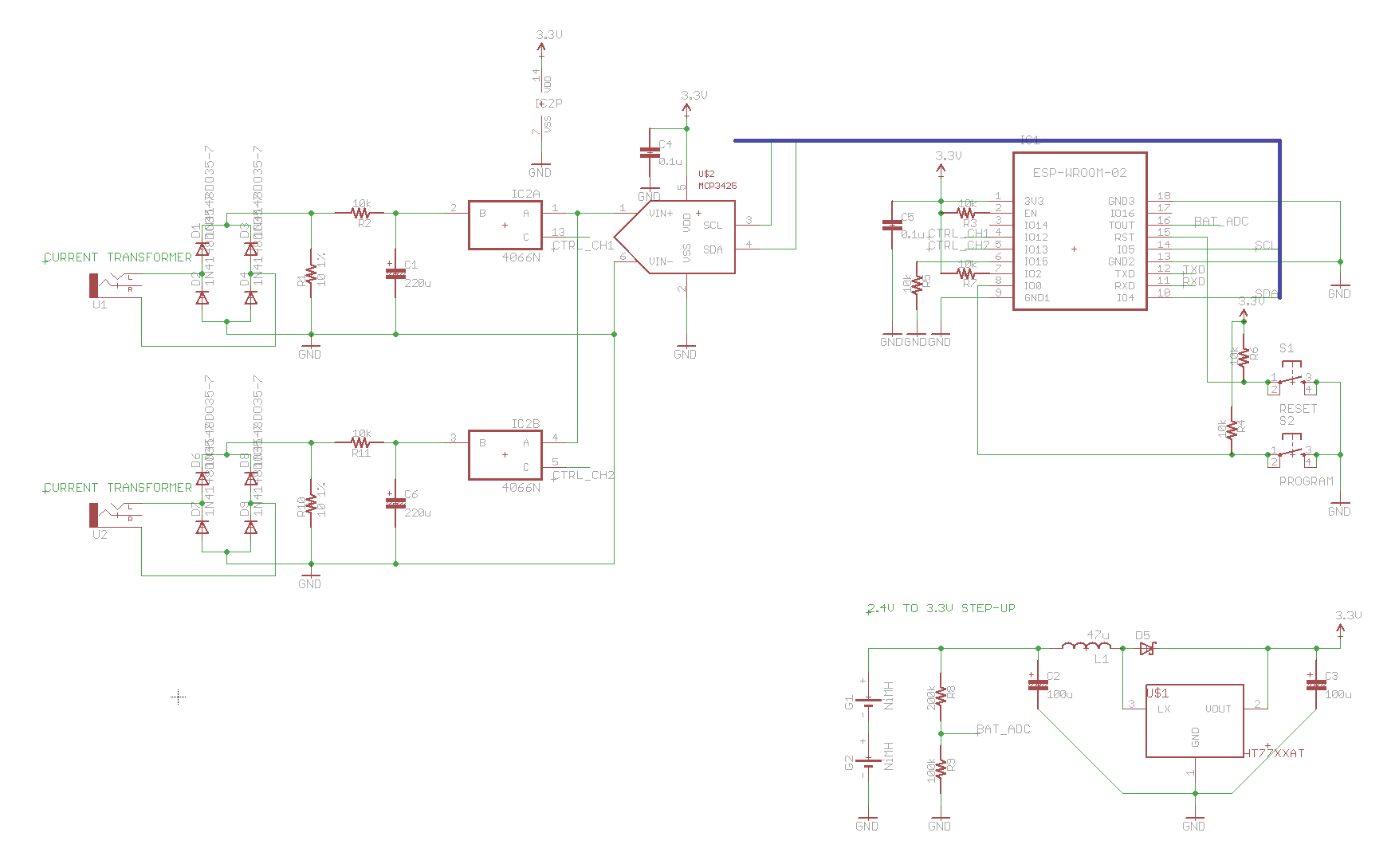
Task: Click the C3 100u output capacitor
Action: click(1316, 685)
